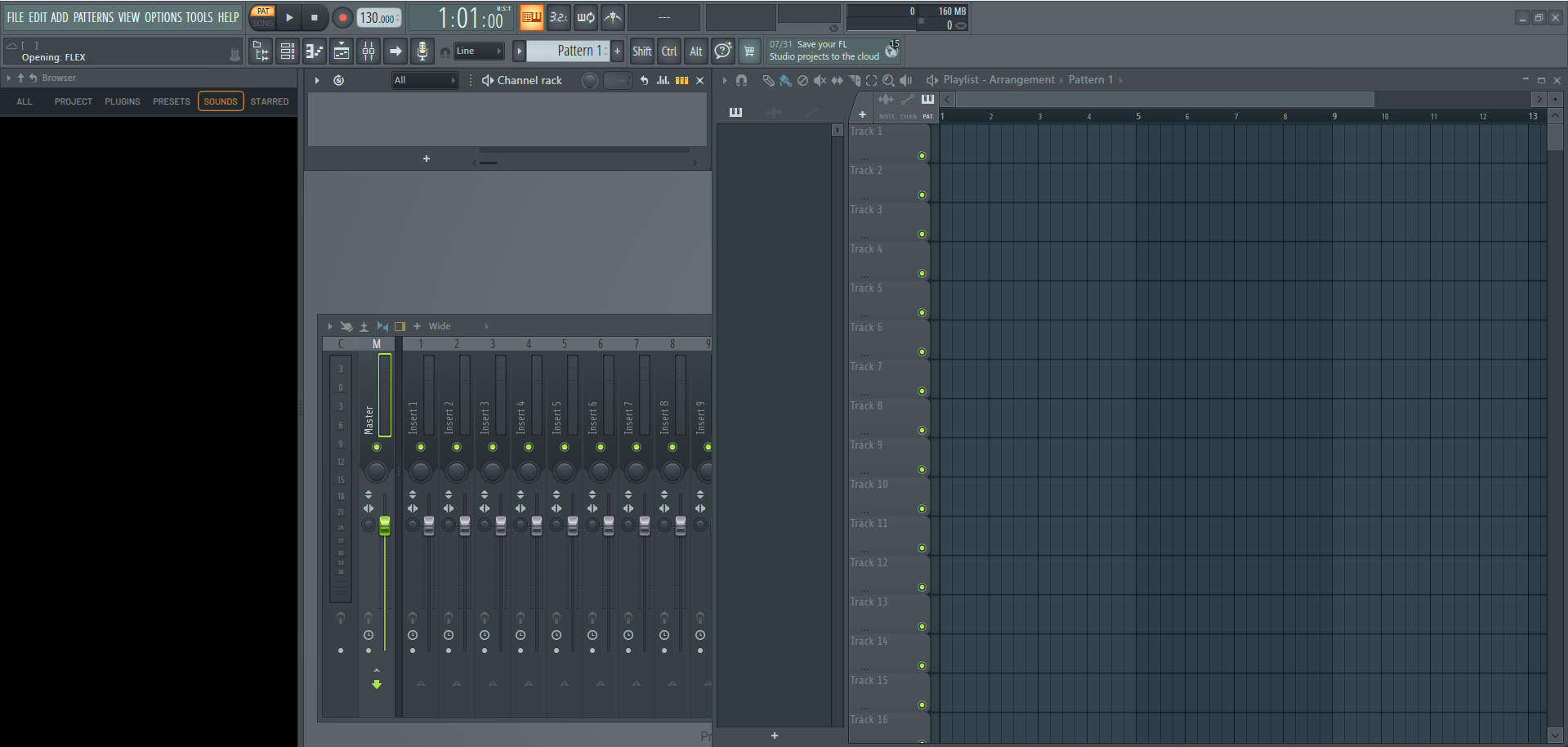Toggle the typing keyboard to piano button
The width and height of the screenshot is (1568, 747).
click(532, 17)
